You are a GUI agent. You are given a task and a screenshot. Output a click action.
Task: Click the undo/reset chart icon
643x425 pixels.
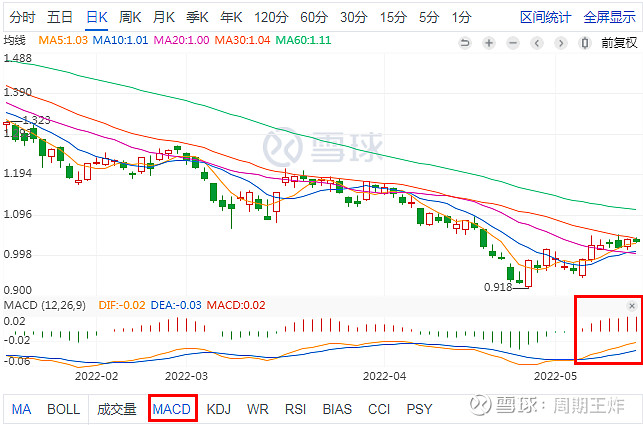[x=465, y=43]
